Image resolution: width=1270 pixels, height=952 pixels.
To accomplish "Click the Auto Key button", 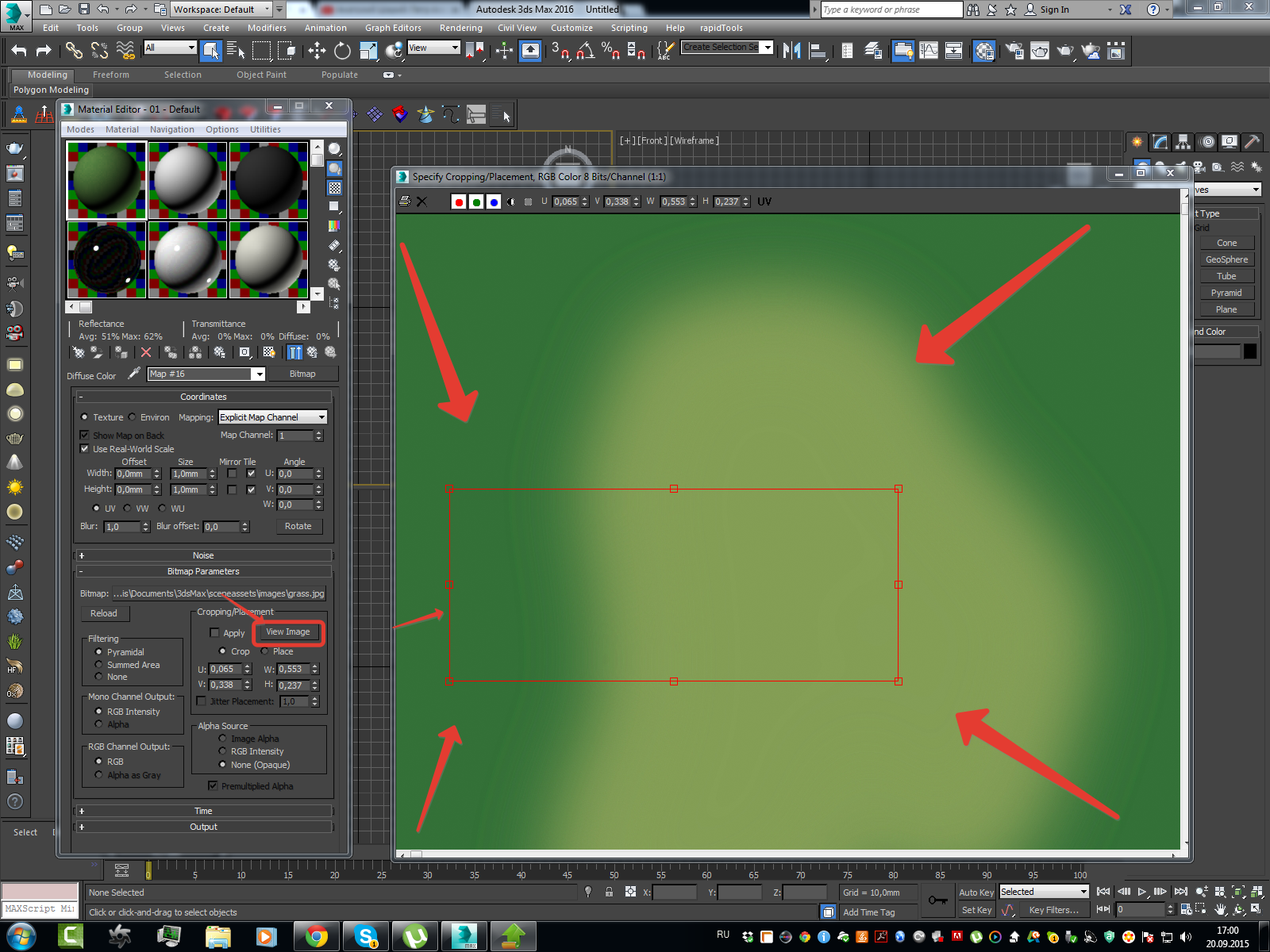I will (976, 892).
